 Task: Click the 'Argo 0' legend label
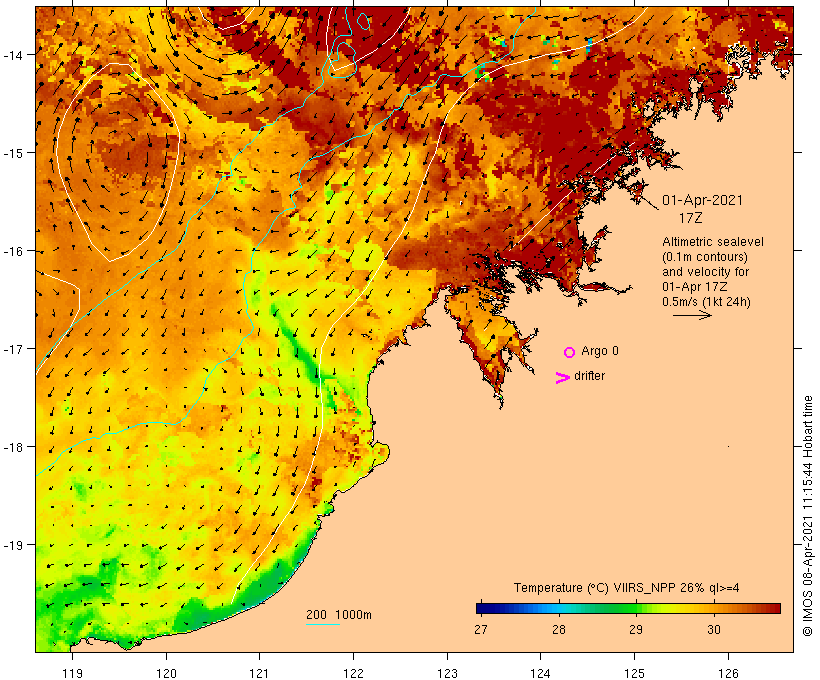click(600, 351)
